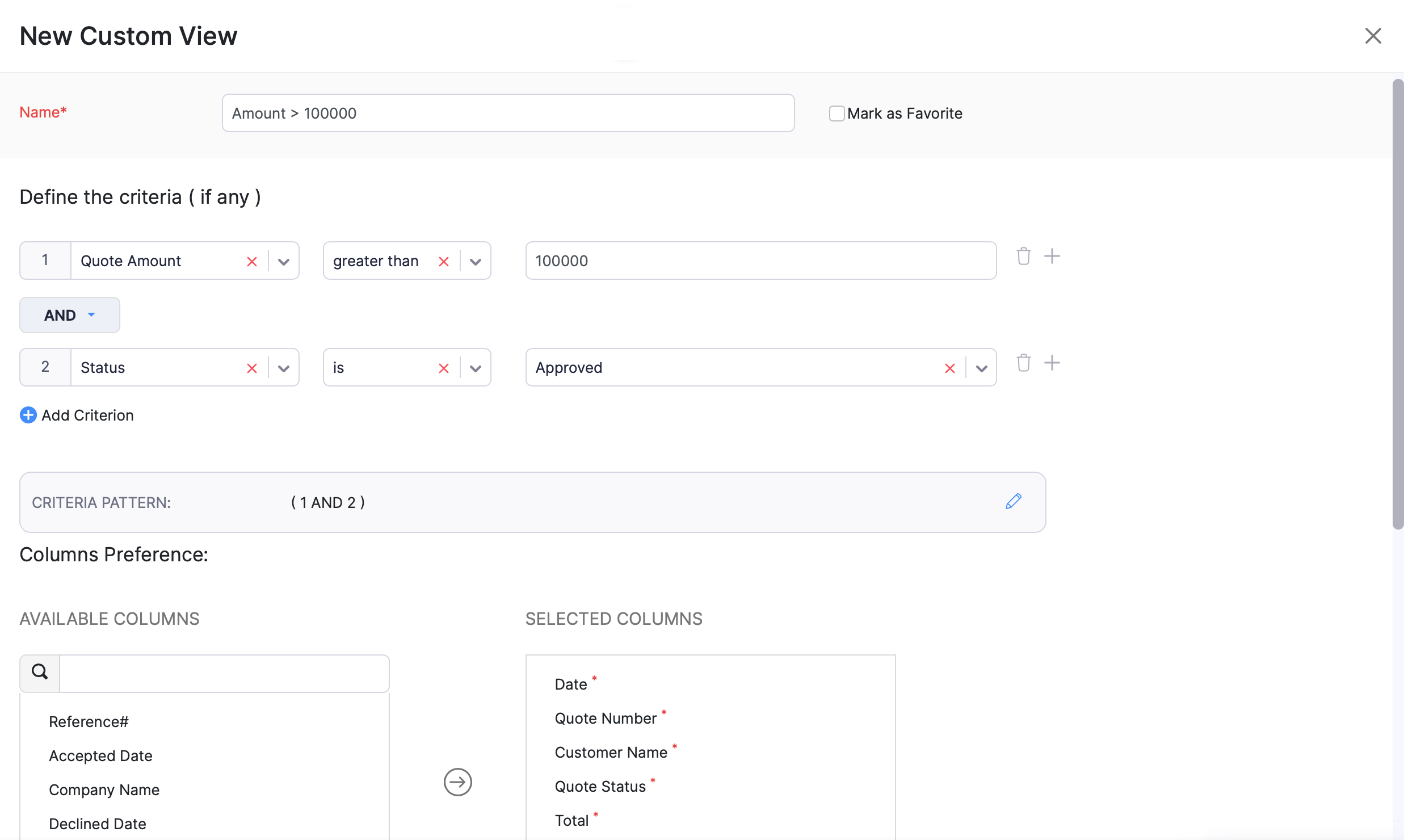Click the search magnifier in Available Columns
The image size is (1404, 840).
(40, 673)
